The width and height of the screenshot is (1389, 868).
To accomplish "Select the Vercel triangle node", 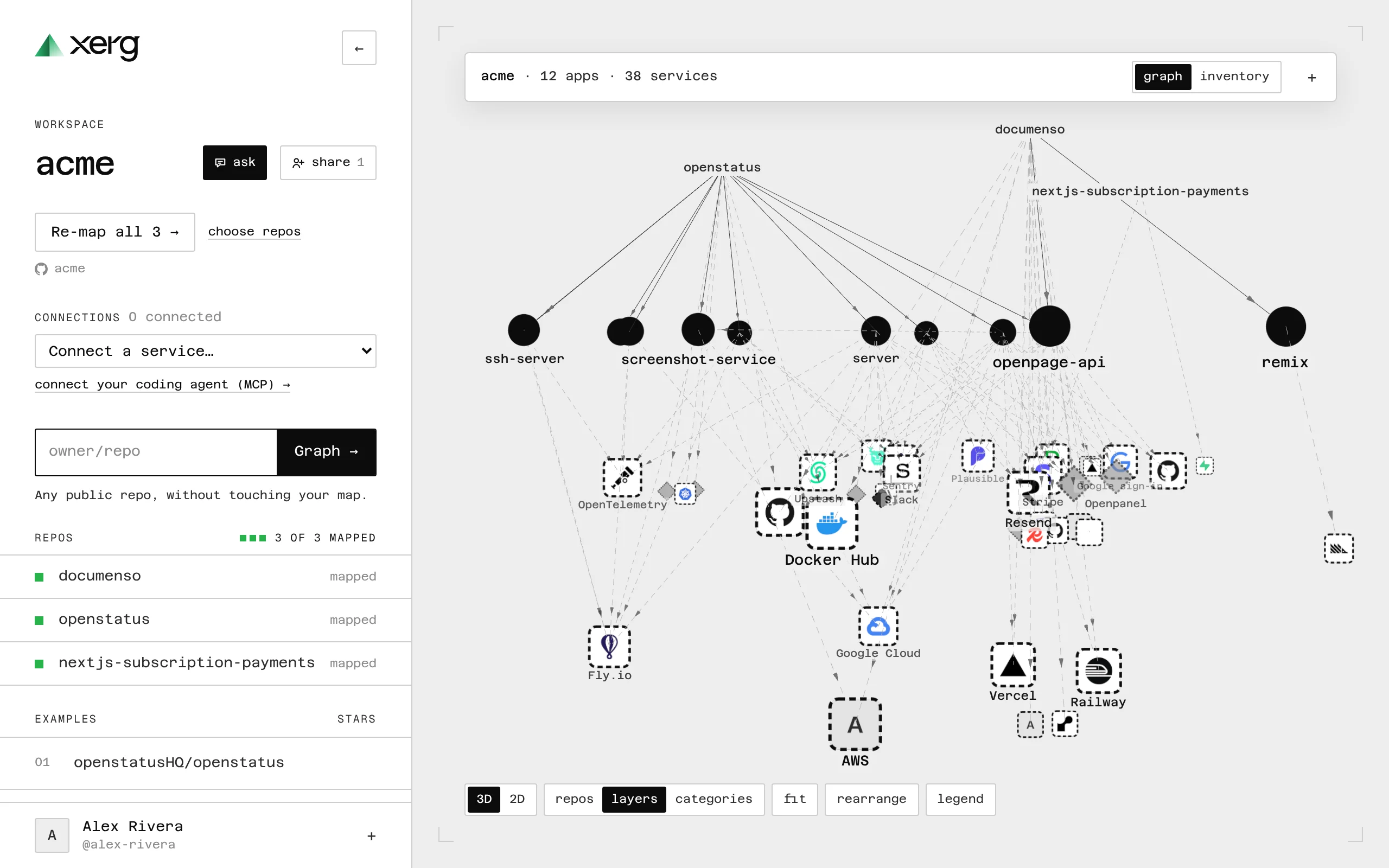I will click(1013, 665).
